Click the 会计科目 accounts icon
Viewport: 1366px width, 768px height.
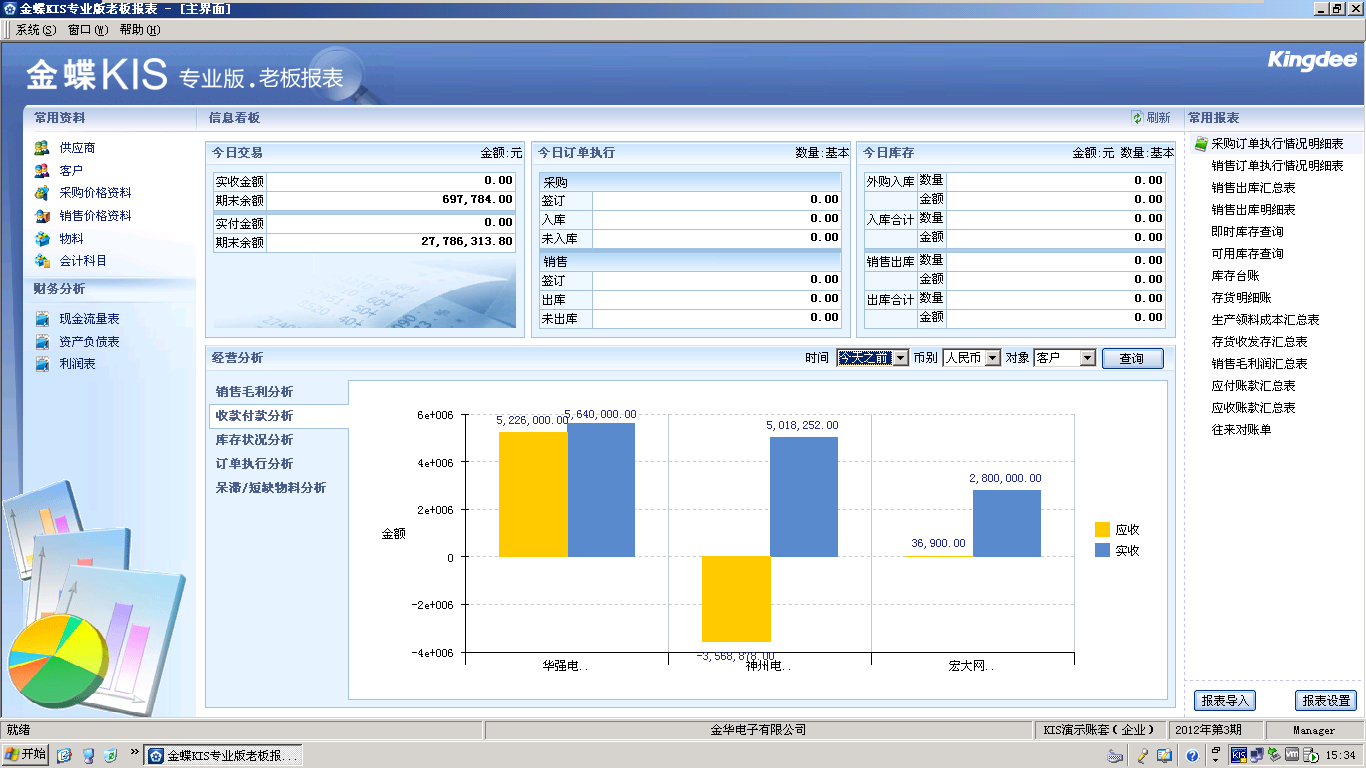(42, 261)
